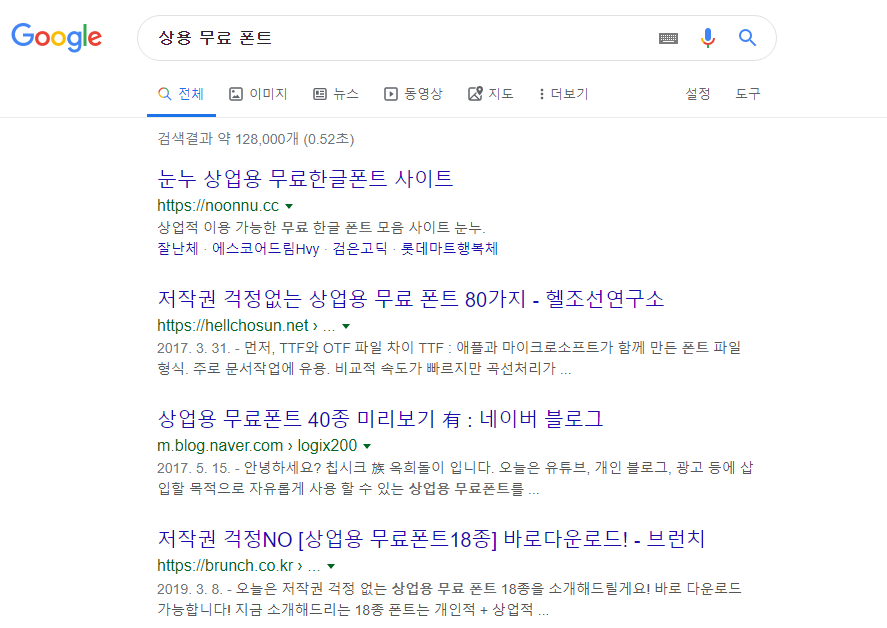The height and width of the screenshot is (628, 887).
Task: Click the search input field text
Action: (215, 38)
